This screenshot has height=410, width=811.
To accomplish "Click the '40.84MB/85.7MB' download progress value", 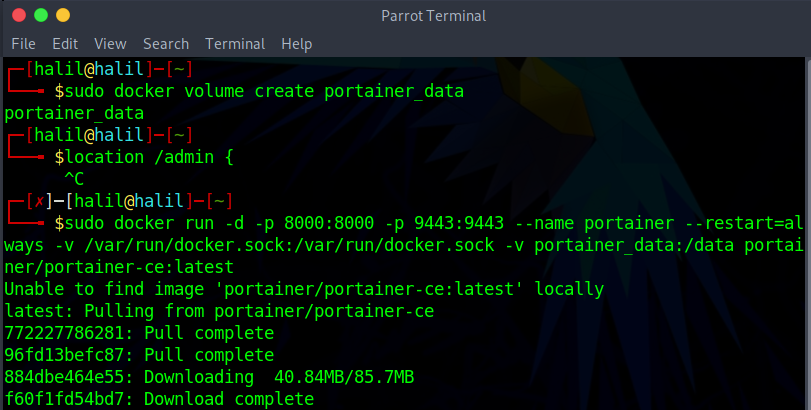I will (344, 377).
